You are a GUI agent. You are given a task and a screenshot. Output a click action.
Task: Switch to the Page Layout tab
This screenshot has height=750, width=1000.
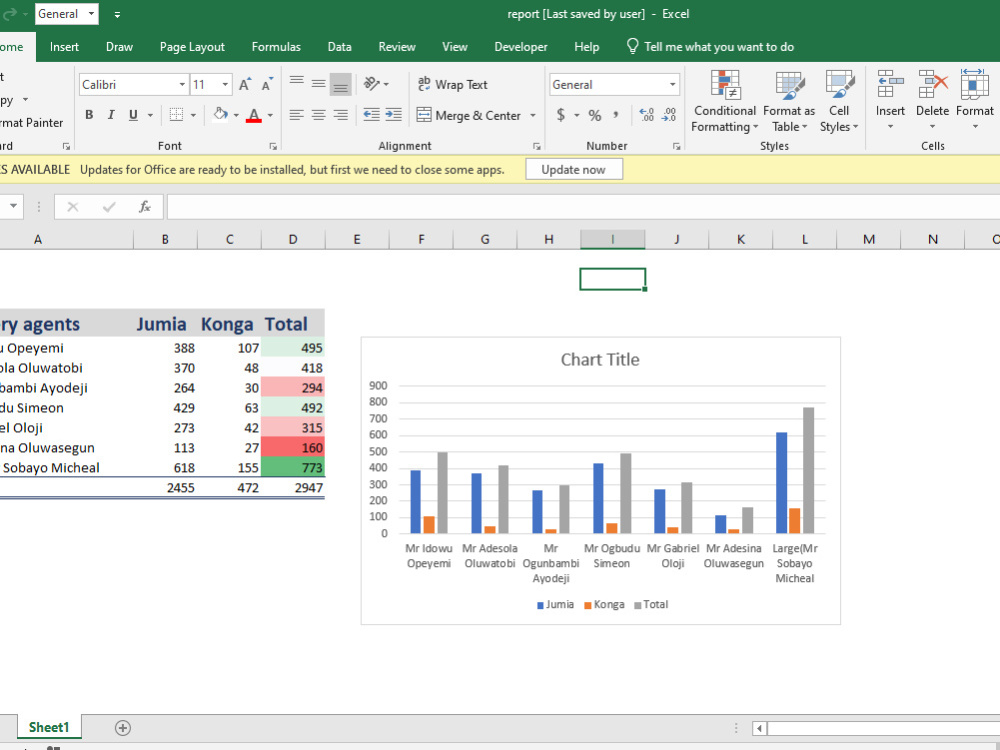(192, 47)
